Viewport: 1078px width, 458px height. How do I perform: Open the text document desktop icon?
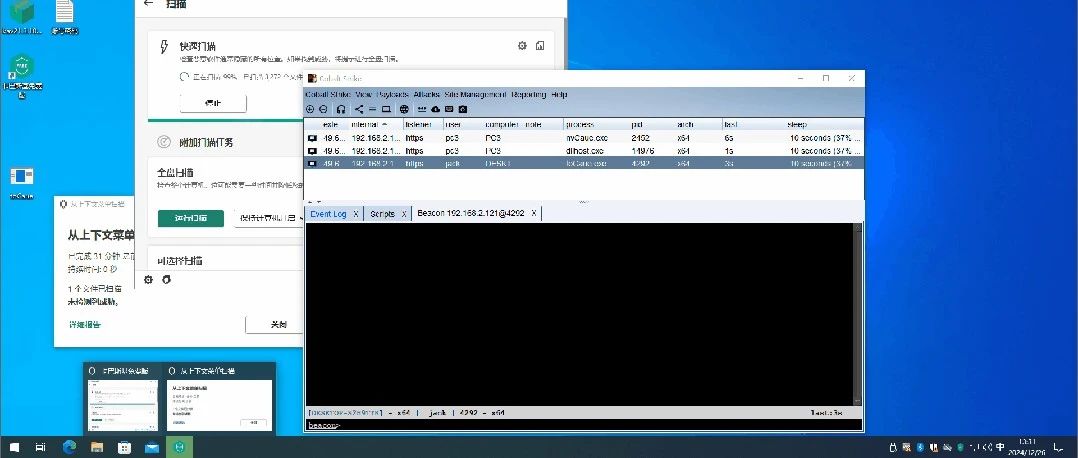click(x=65, y=17)
